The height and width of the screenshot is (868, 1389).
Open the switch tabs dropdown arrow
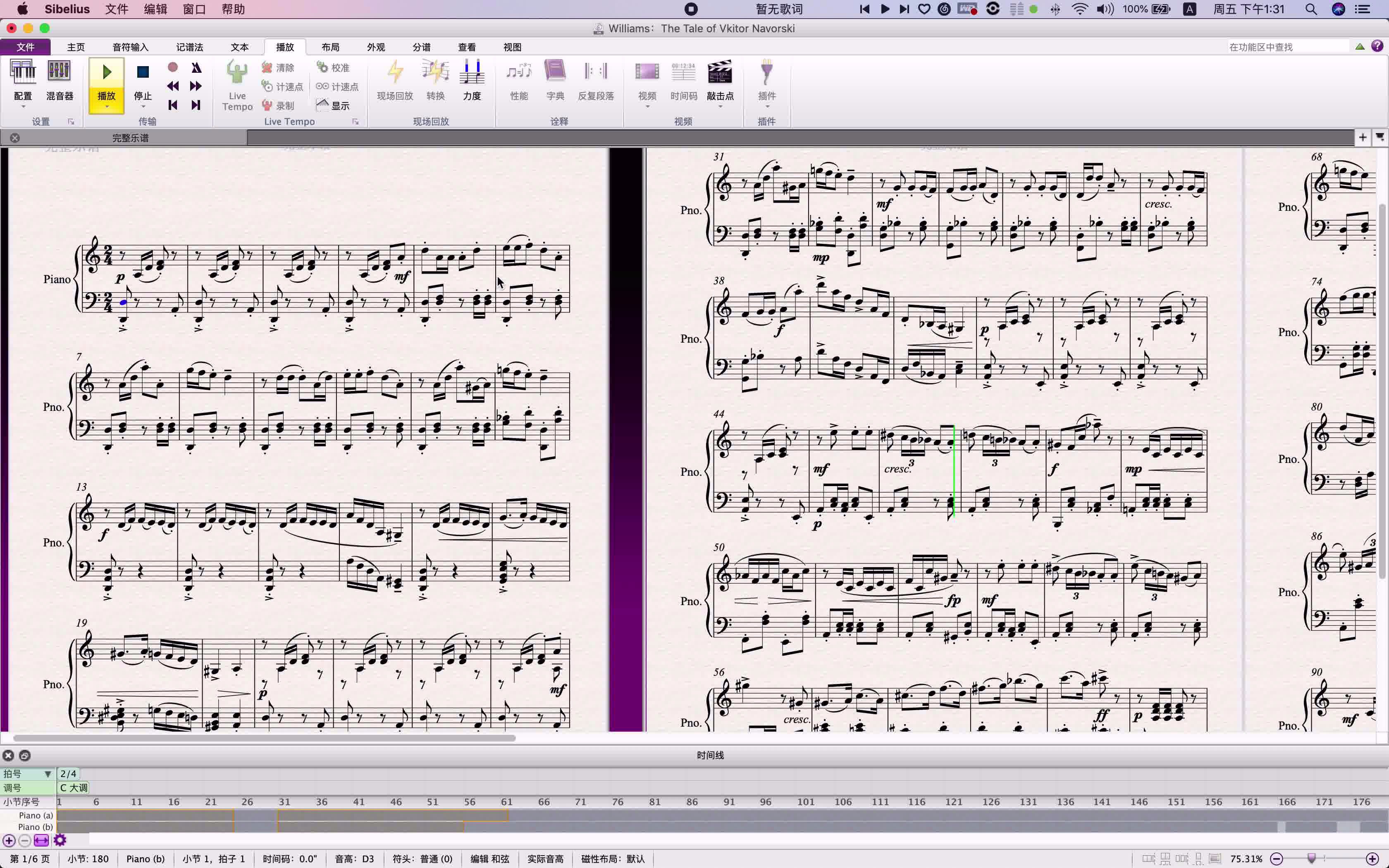pos(1380,137)
